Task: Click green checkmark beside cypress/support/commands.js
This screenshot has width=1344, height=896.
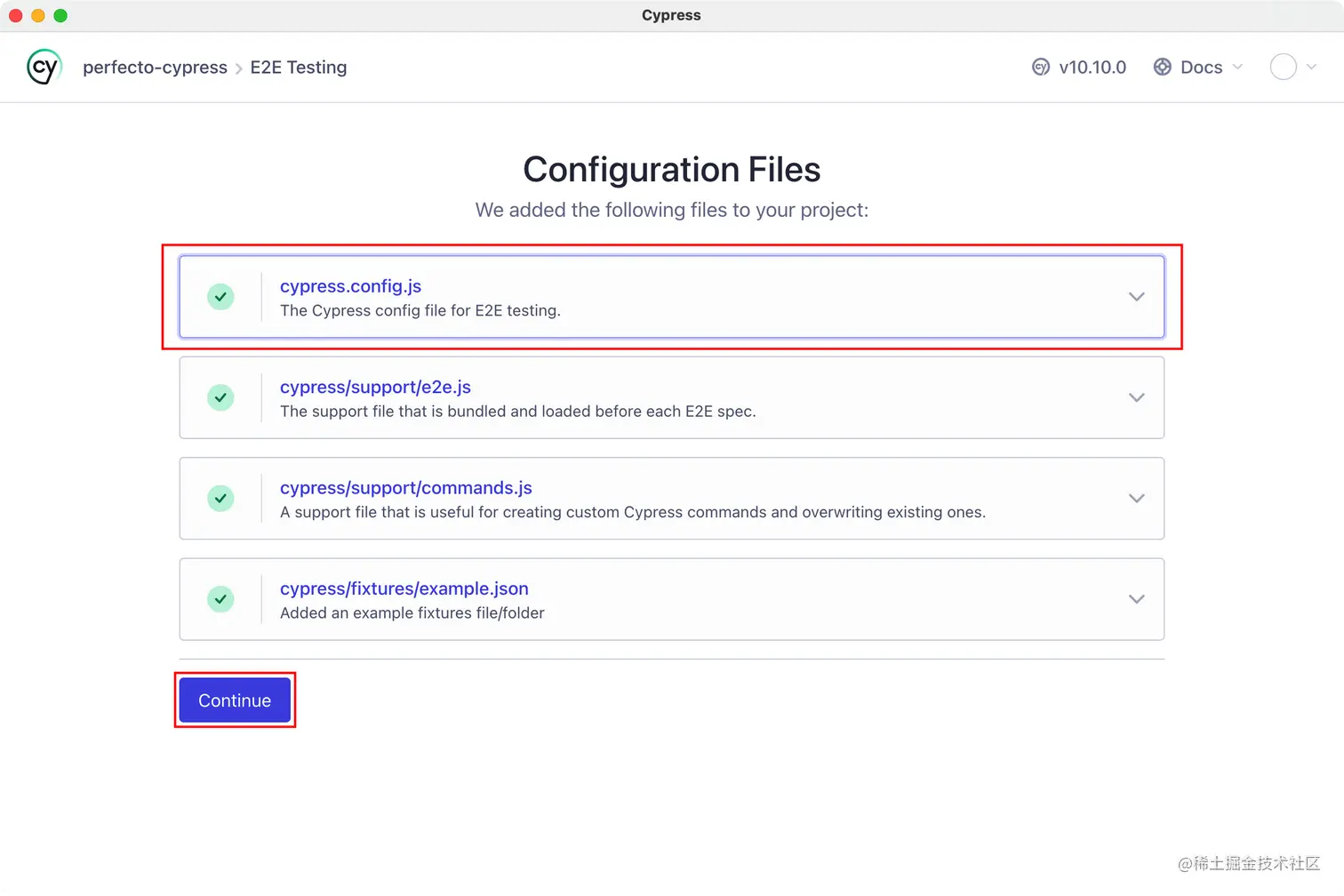Action: [x=220, y=499]
